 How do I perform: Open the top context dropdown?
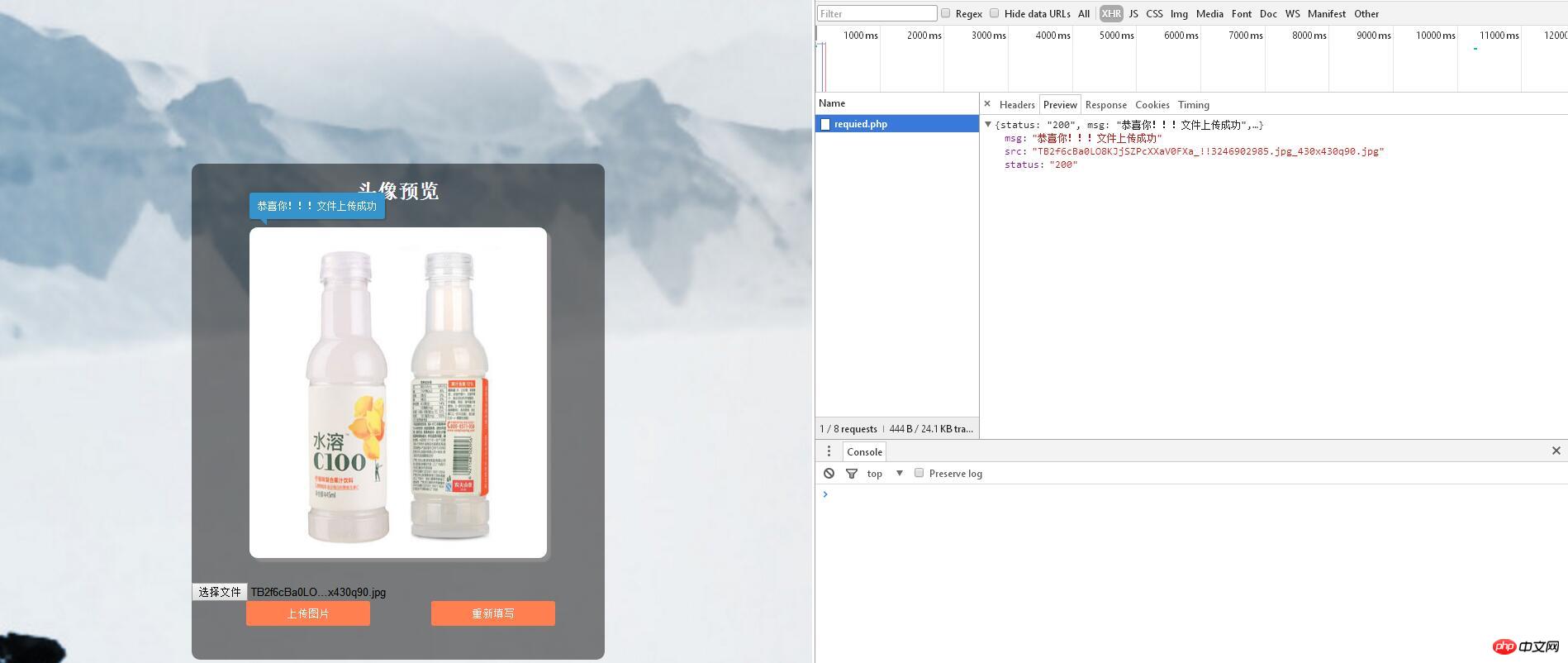tap(885, 474)
